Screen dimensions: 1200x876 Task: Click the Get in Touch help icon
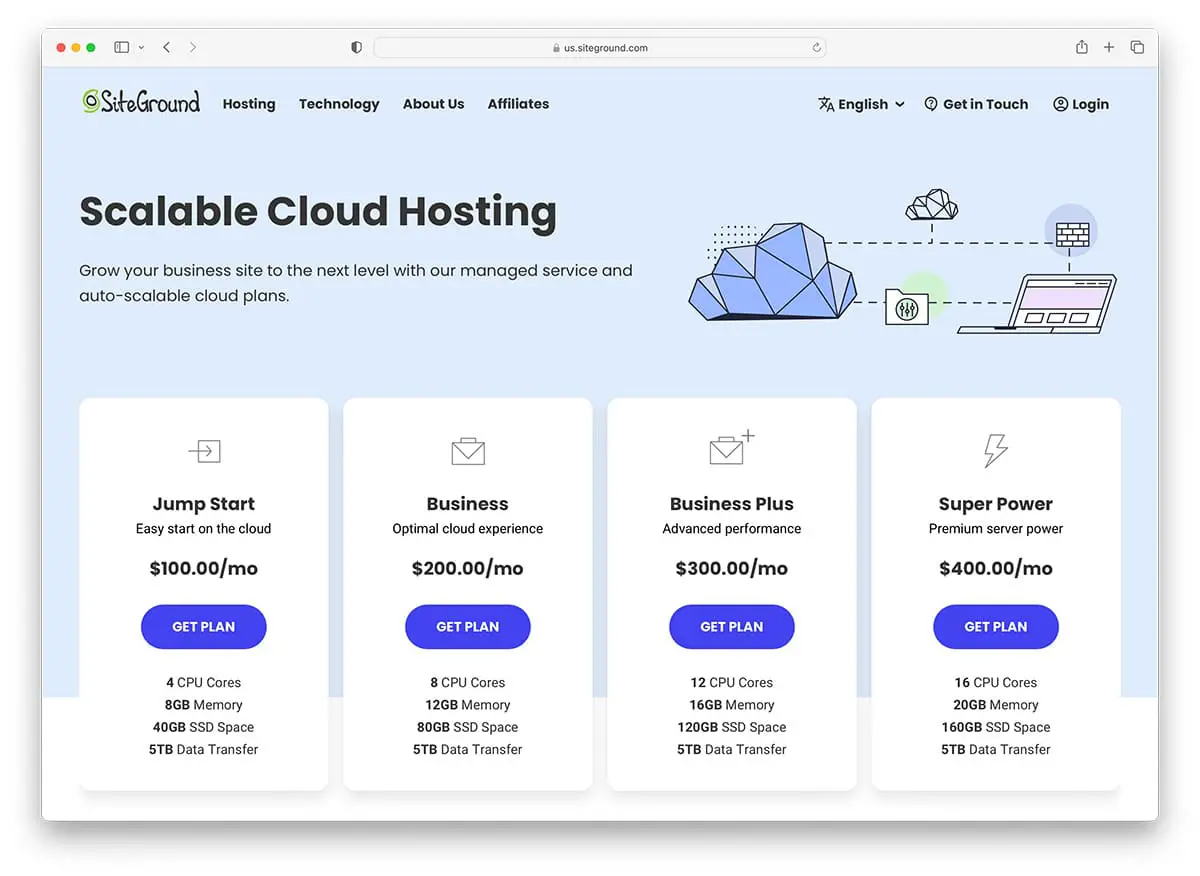click(x=931, y=104)
